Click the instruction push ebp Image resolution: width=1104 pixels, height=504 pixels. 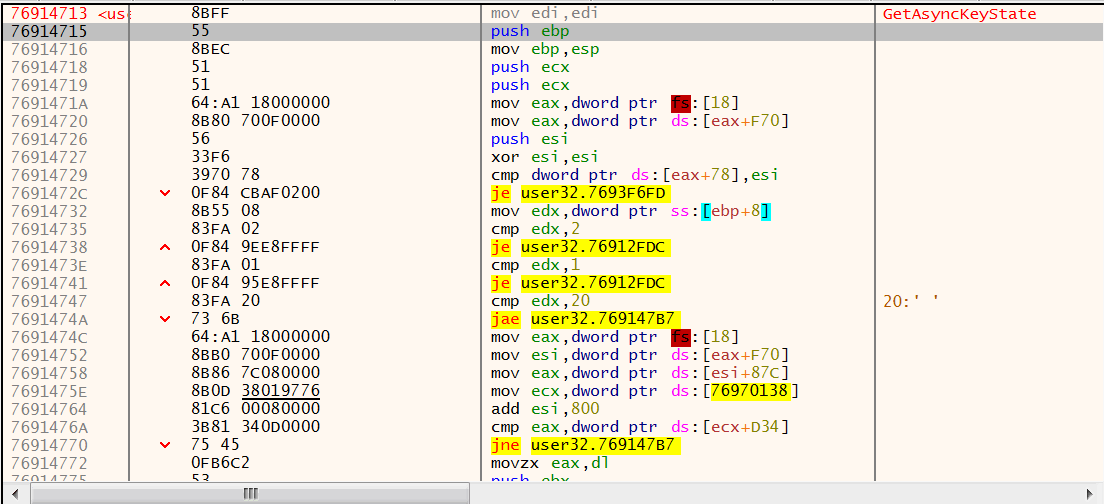coord(530,32)
